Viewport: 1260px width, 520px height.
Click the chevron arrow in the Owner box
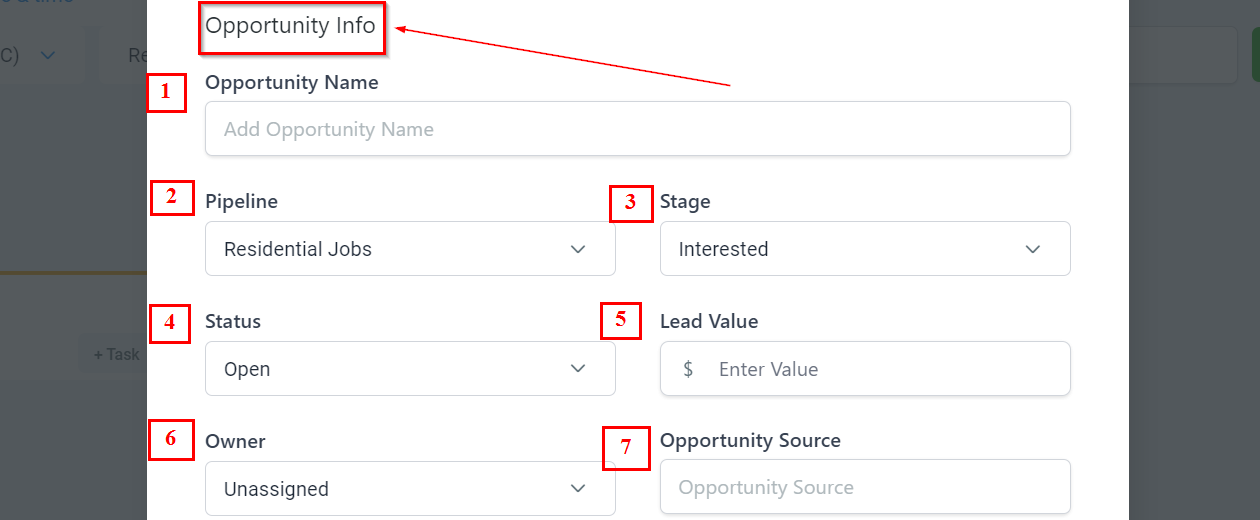pyautogui.click(x=578, y=489)
